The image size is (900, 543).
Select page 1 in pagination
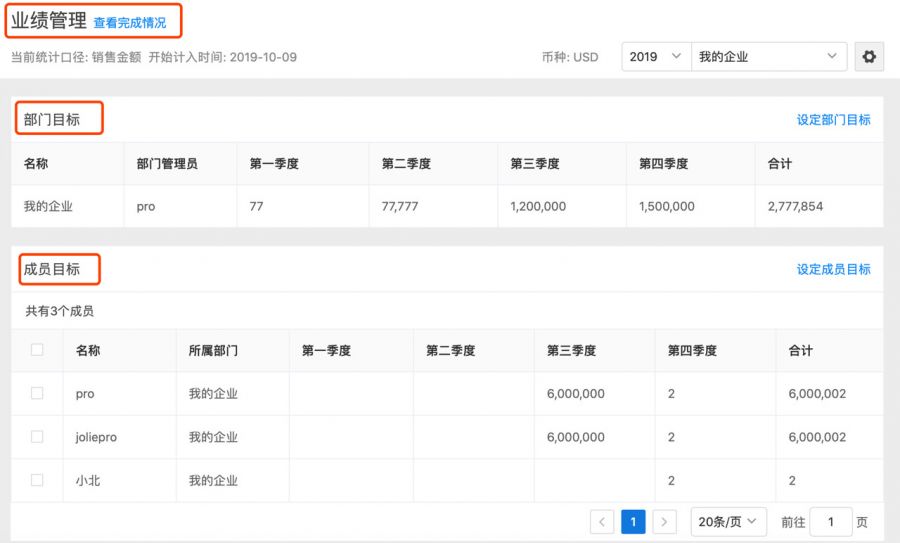pyautogui.click(x=633, y=522)
